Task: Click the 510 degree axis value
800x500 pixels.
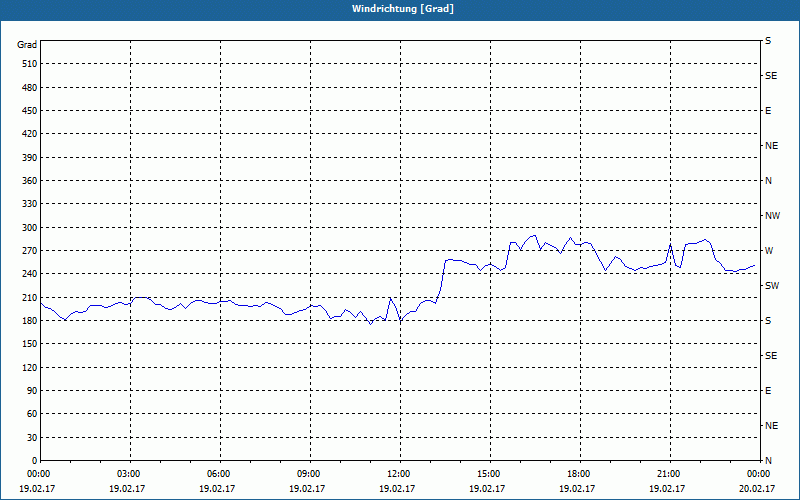Action: (30, 64)
